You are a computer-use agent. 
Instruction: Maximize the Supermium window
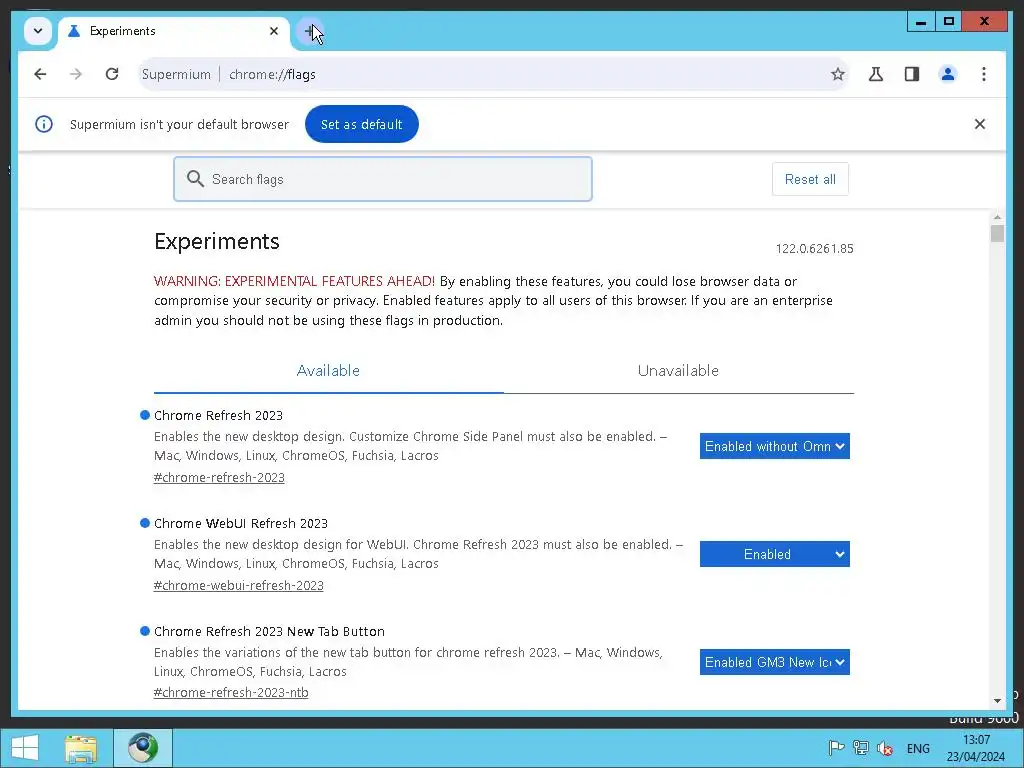949,22
